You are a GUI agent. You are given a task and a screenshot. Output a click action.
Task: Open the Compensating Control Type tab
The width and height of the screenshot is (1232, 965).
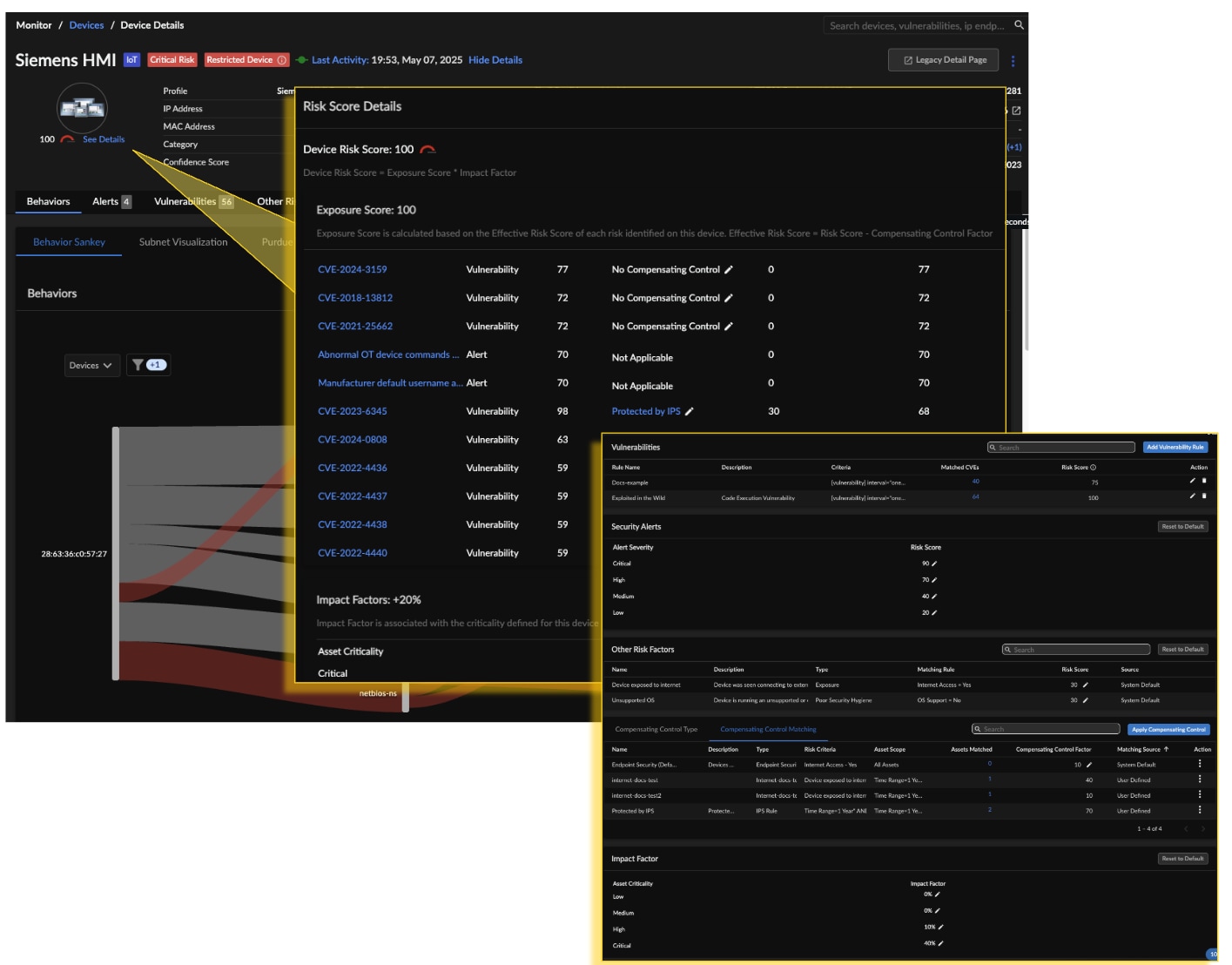pyautogui.click(x=656, y=729)
